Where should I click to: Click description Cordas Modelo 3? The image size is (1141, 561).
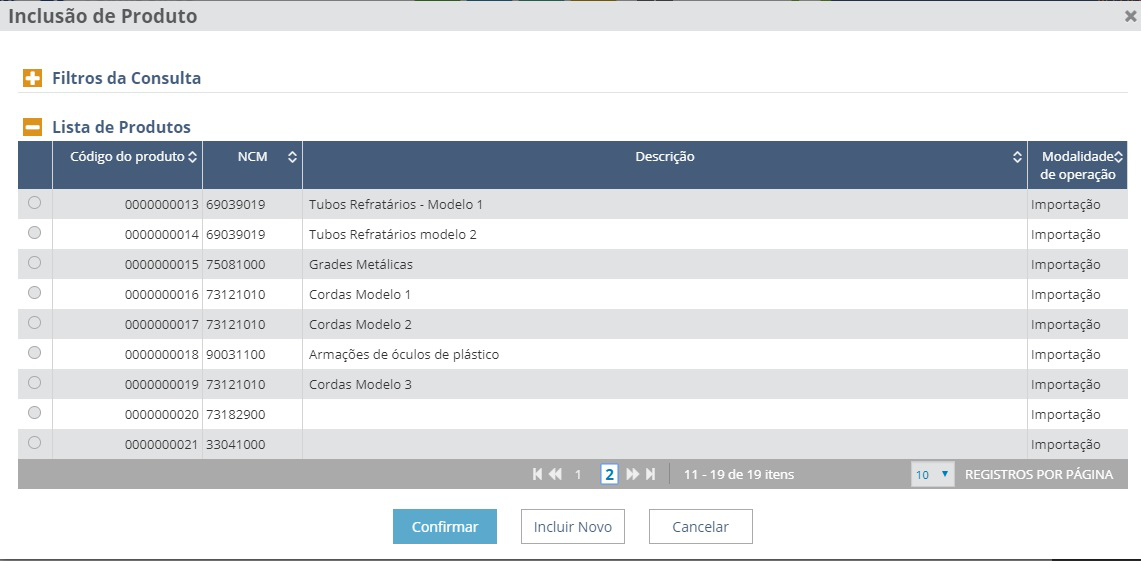coord(360,384)
